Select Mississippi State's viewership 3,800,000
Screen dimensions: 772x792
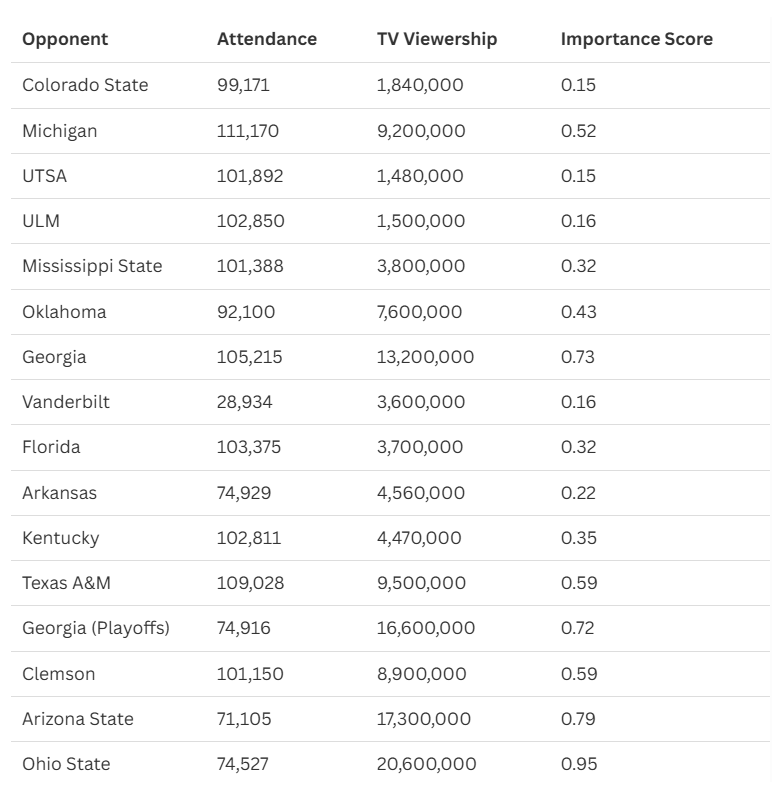click(x=421, y=266)
